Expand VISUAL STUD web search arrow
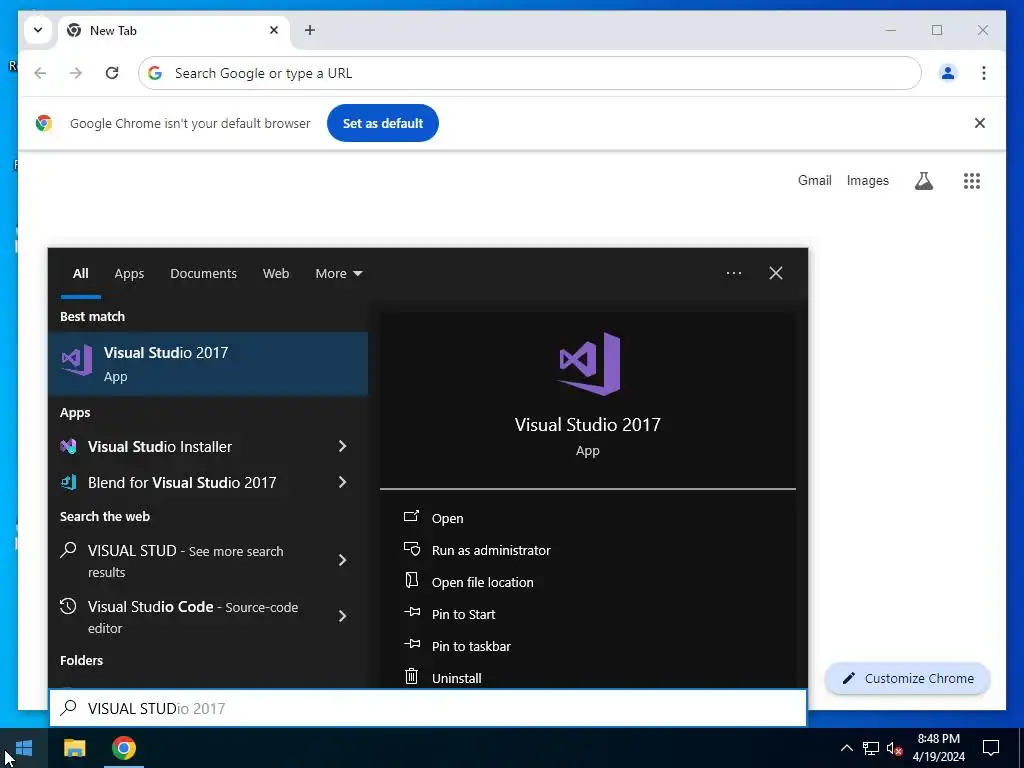Screen dimensions: 1024x768 tap(342, 560)
